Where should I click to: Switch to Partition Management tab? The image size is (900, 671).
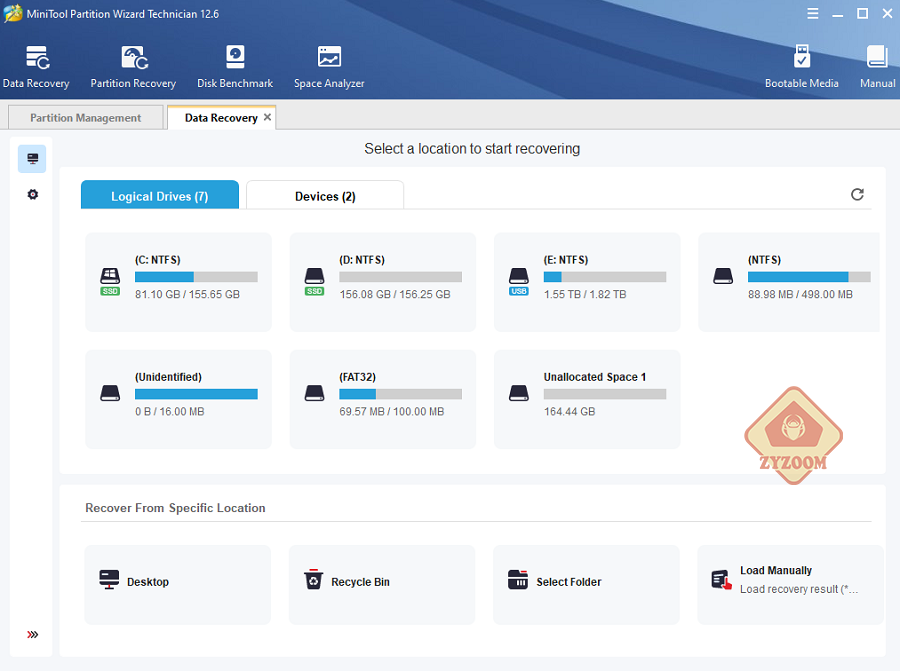point(86,118)
